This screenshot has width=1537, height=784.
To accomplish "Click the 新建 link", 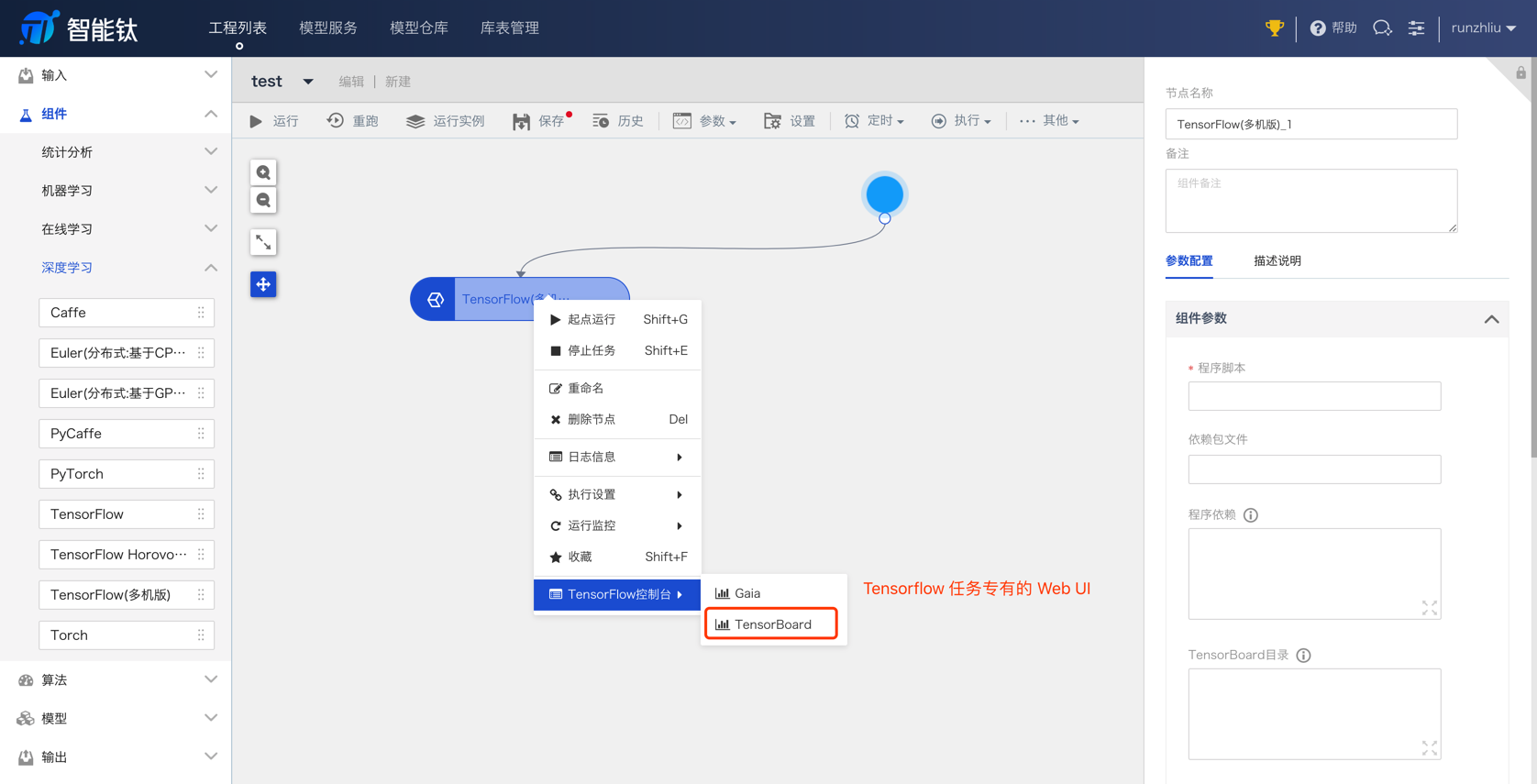I will click(397, 82).
